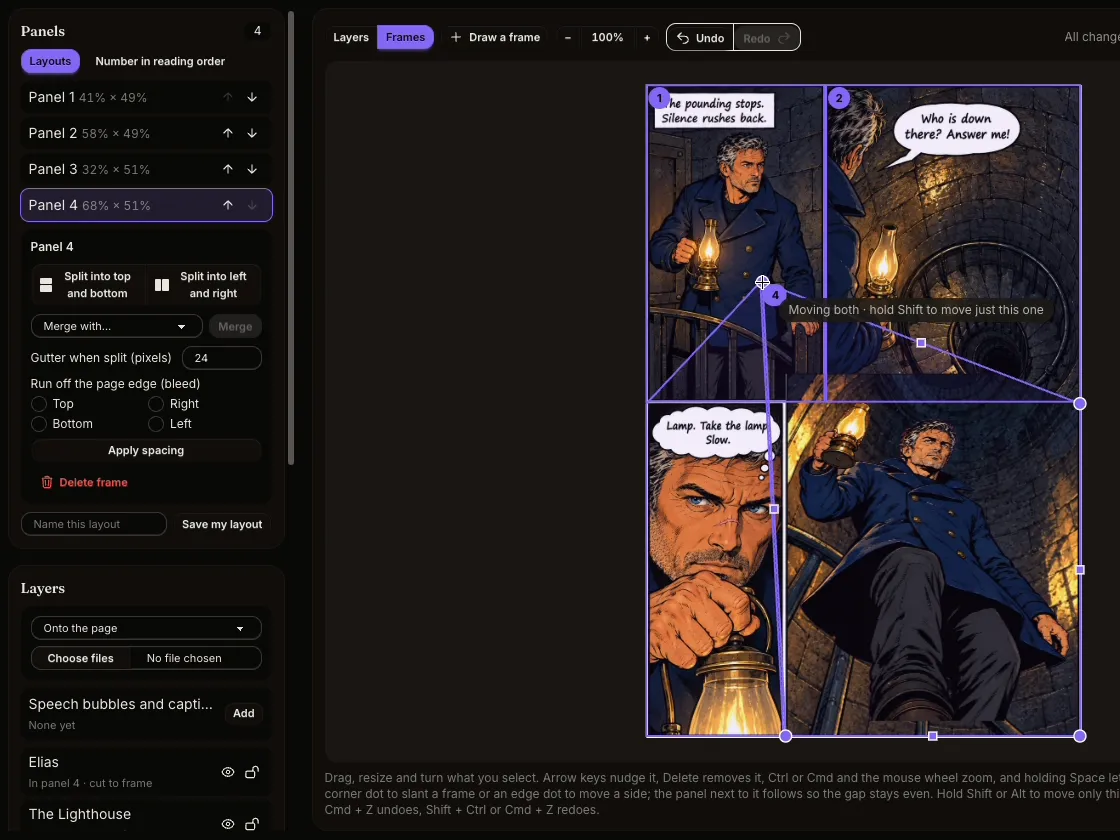Move Panel 3 up in reading order
Image resolution: width=1120 pixels, height=840 pixels.
tap(228, 169)
